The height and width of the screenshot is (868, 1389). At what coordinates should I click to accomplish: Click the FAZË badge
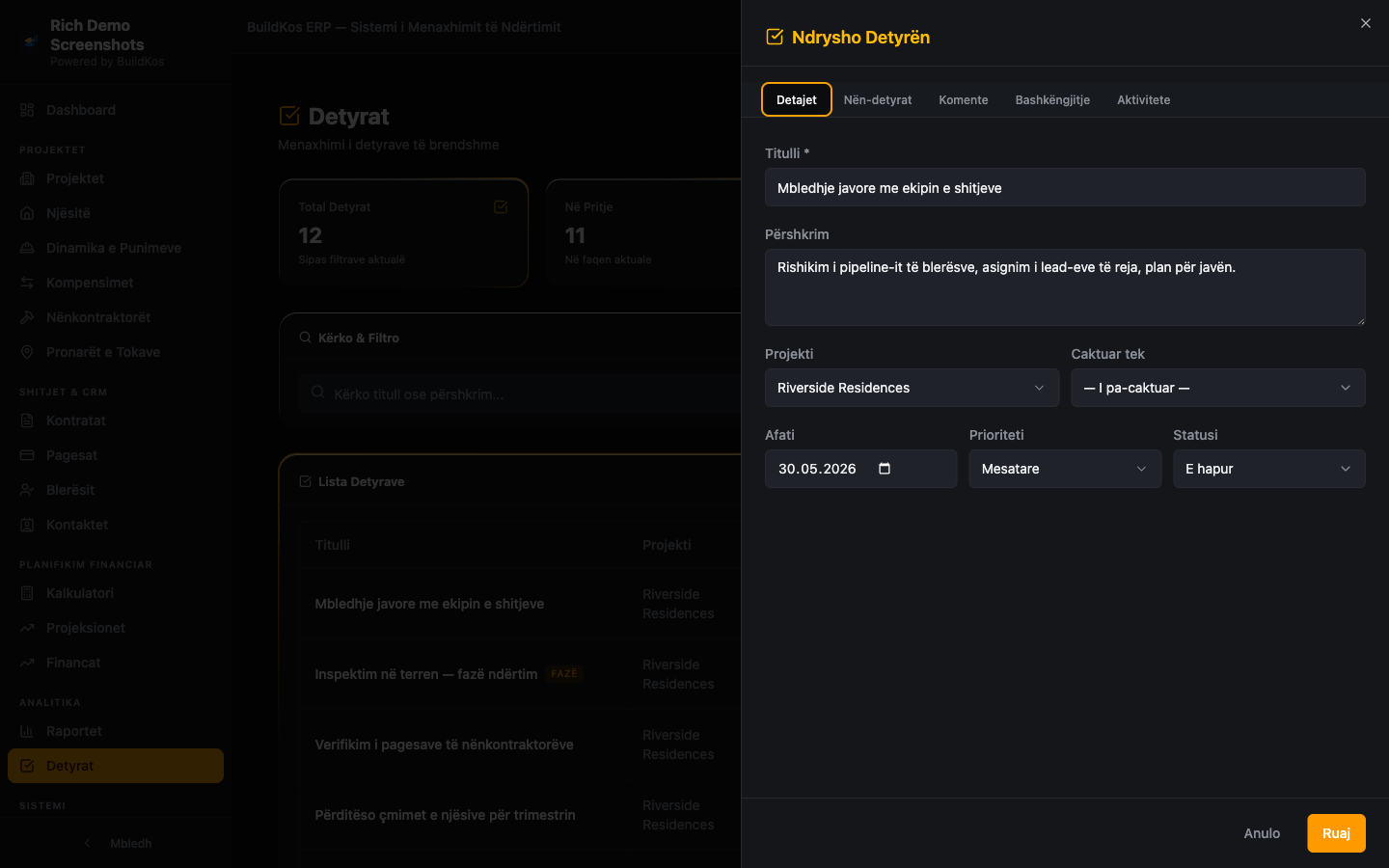[564, 673]
